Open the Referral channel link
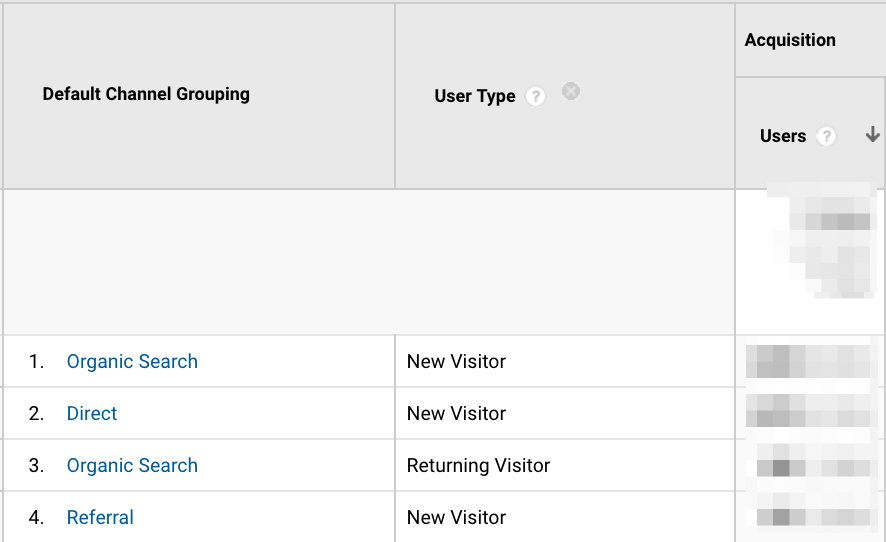This screenshot has height=542, width=886. (100, 518)
